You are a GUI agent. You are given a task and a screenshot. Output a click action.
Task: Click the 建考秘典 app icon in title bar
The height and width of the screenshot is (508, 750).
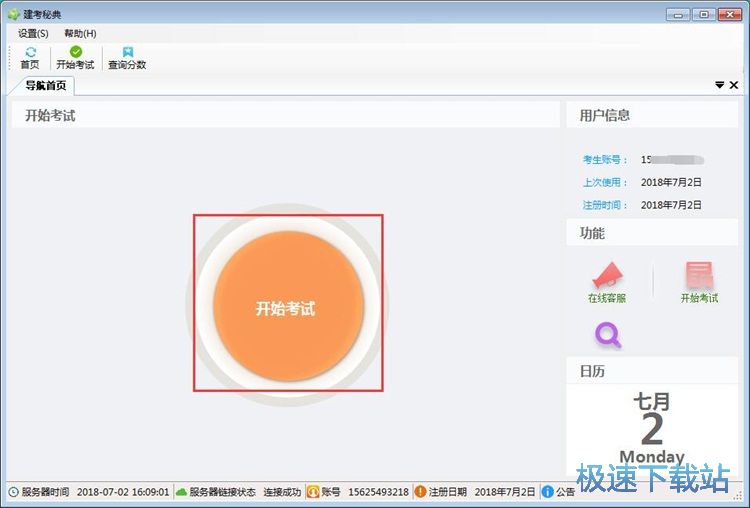pyautogui.click(x=13, y=14)
